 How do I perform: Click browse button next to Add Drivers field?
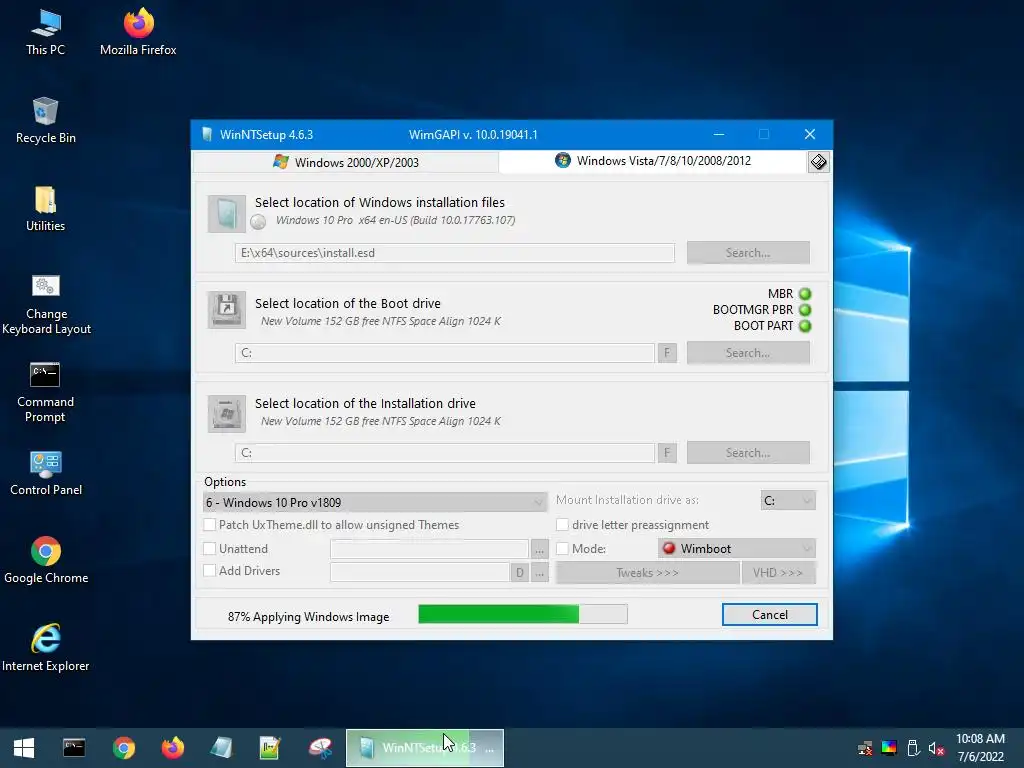coord(539,573)
